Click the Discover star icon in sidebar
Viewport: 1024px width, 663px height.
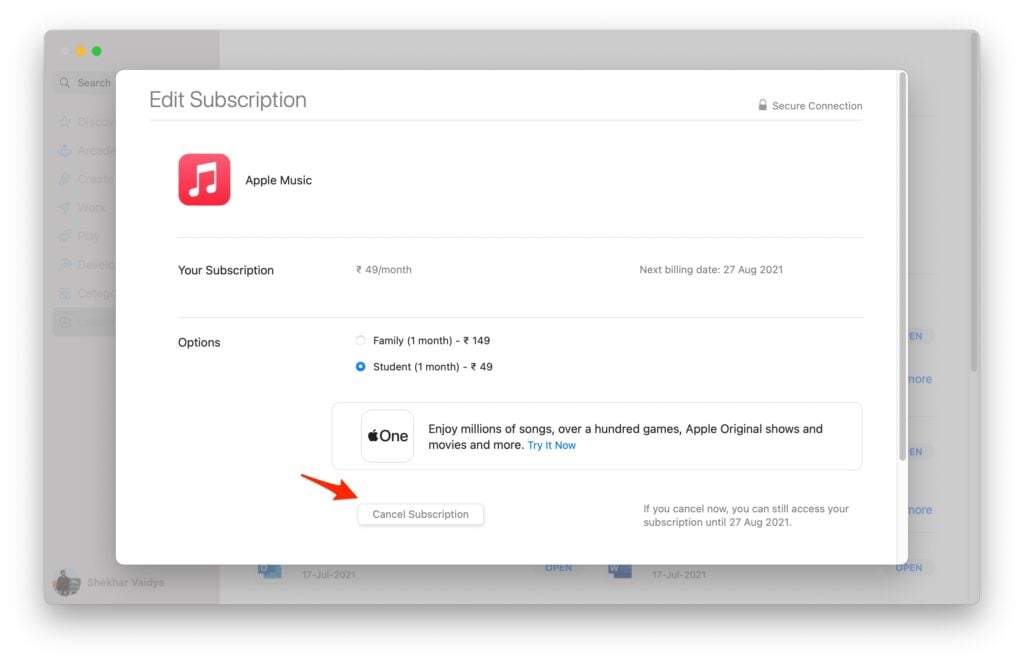[65, 122]
